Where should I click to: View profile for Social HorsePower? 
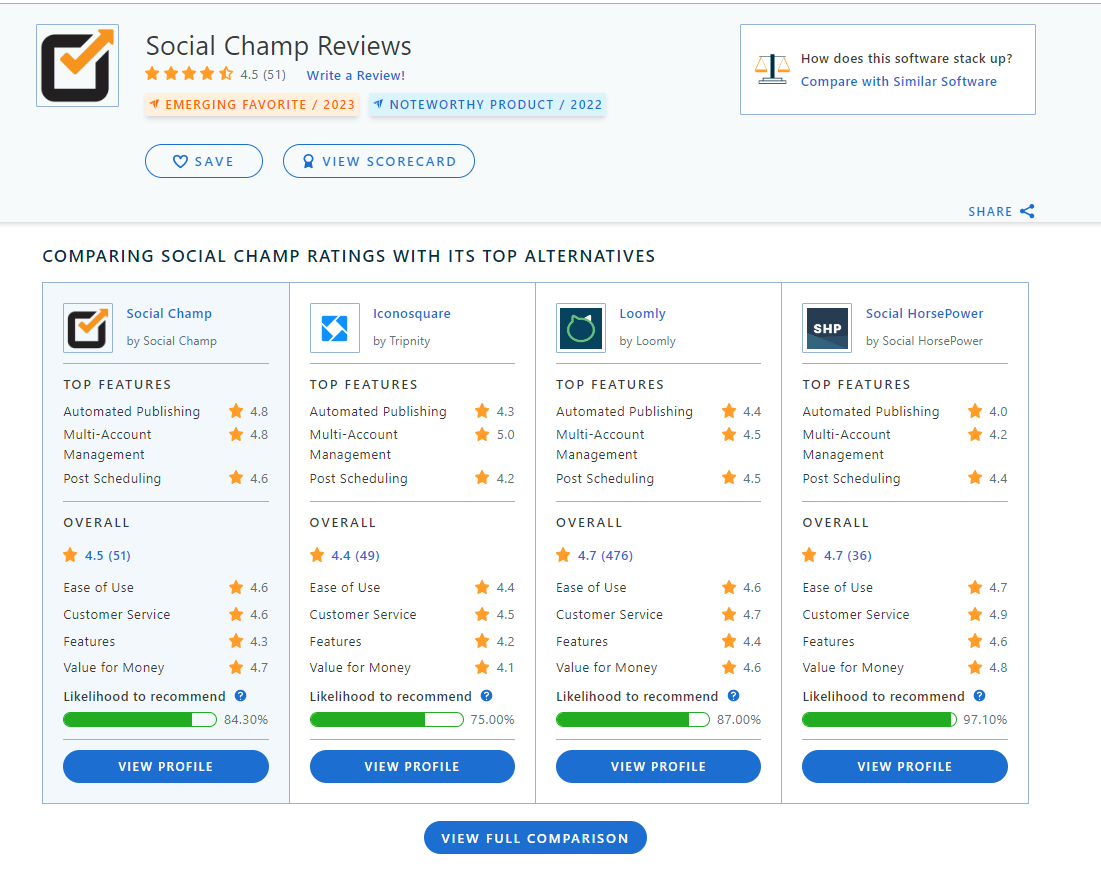pyautogui.click(x=905, y=766)
